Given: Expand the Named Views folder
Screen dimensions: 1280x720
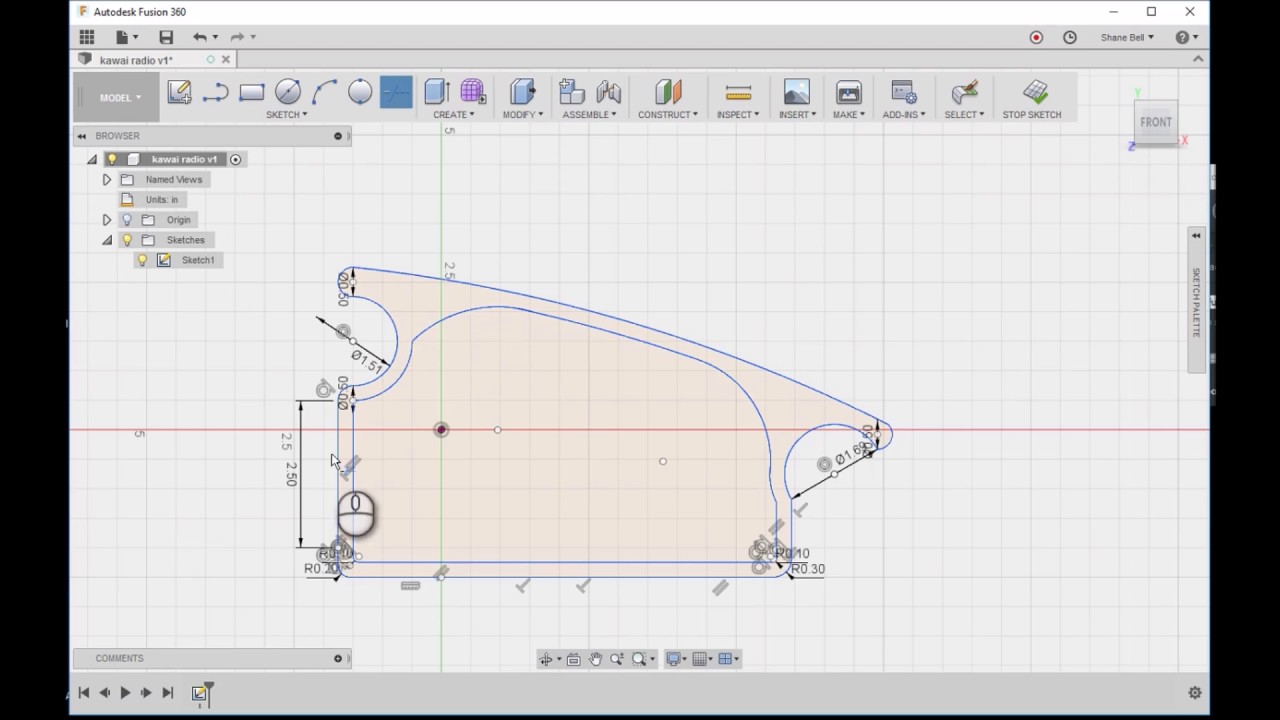Looking at the screenshot, I should coord(107,180).
